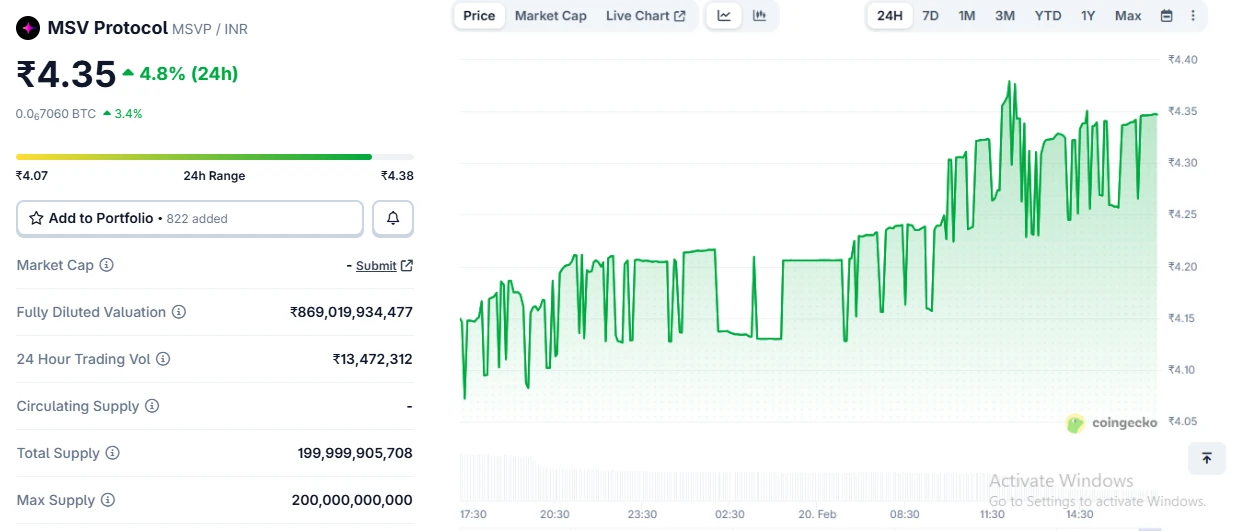Open Circulating Supply info icon
1235x531 pixels.
pyautogui.click(x=152, y=406)
